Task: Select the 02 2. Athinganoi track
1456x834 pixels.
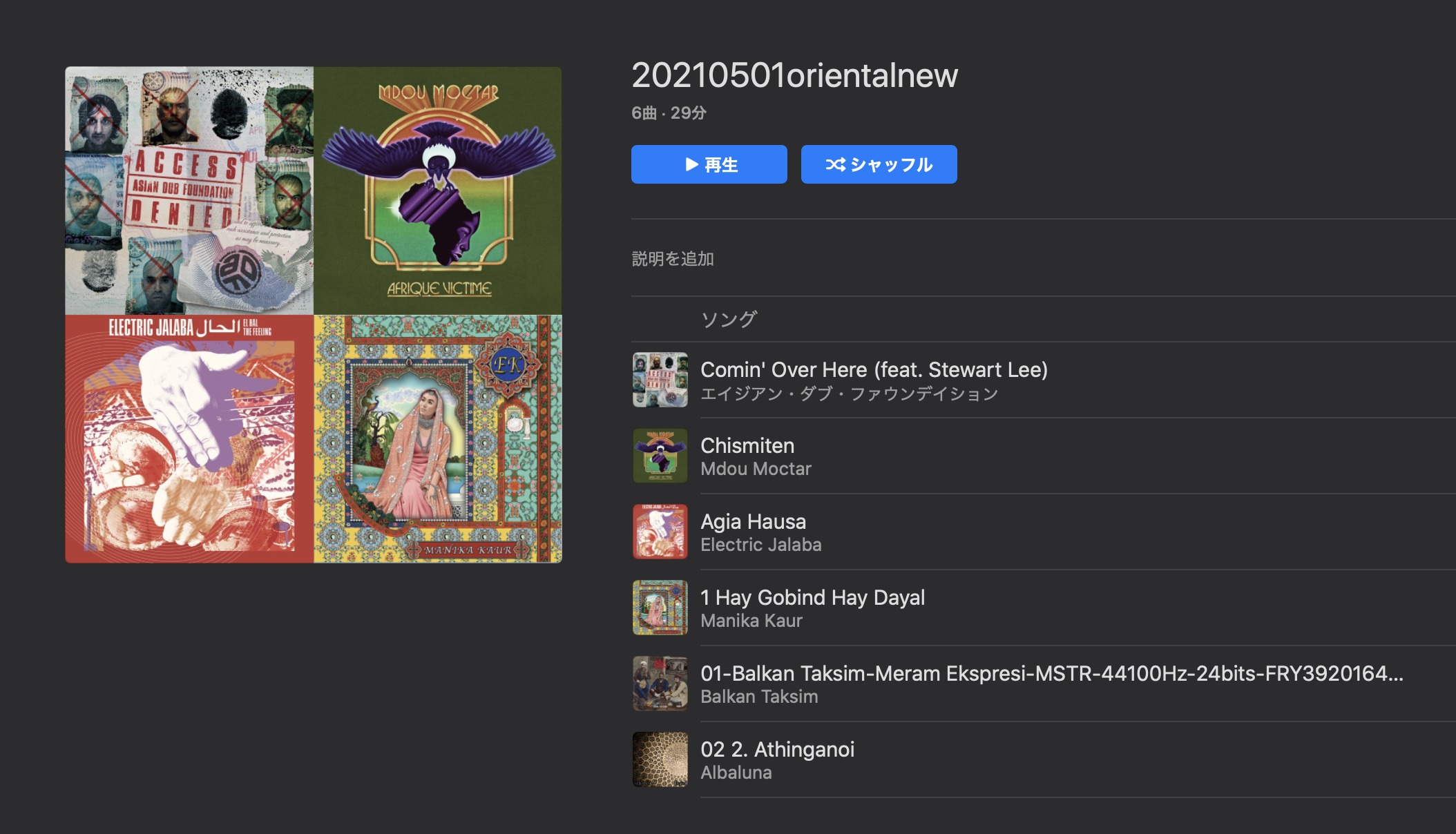Action: pos(777,750)
